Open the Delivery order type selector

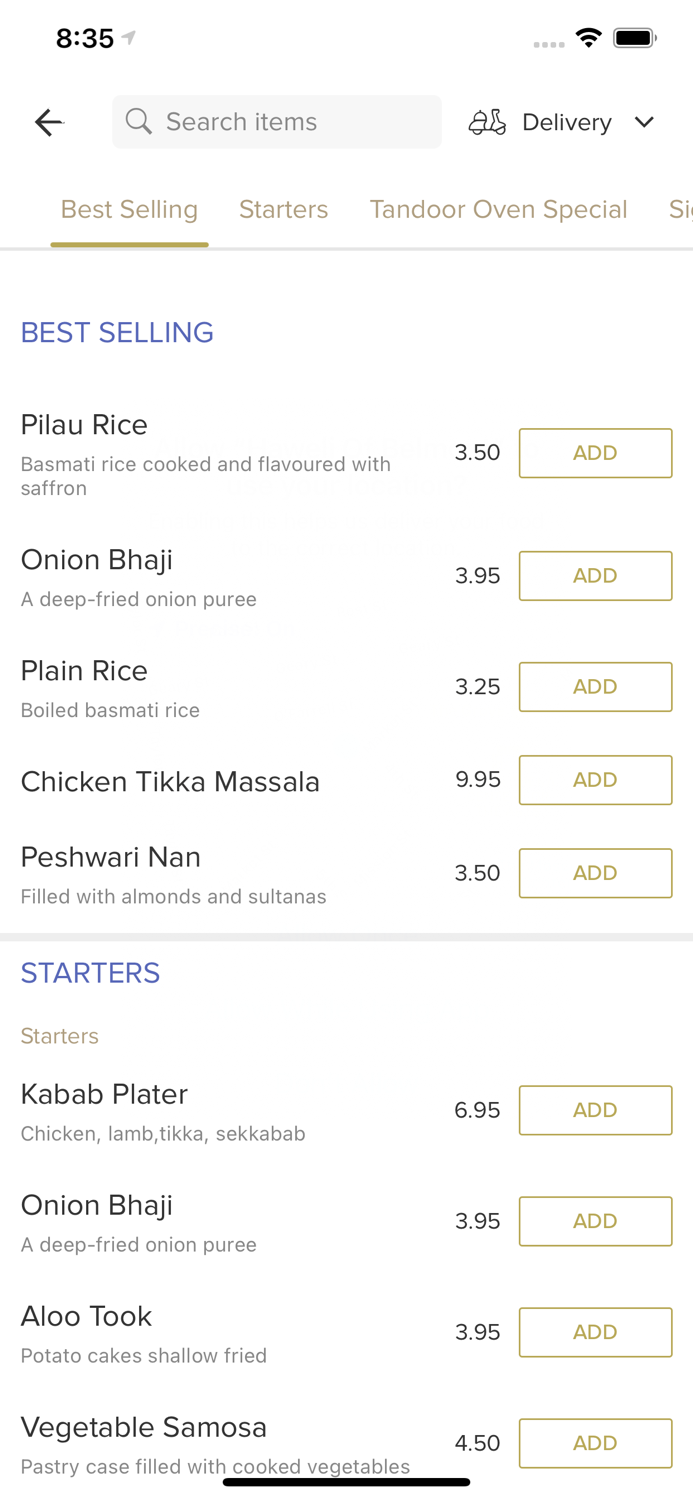coord(566,122)
